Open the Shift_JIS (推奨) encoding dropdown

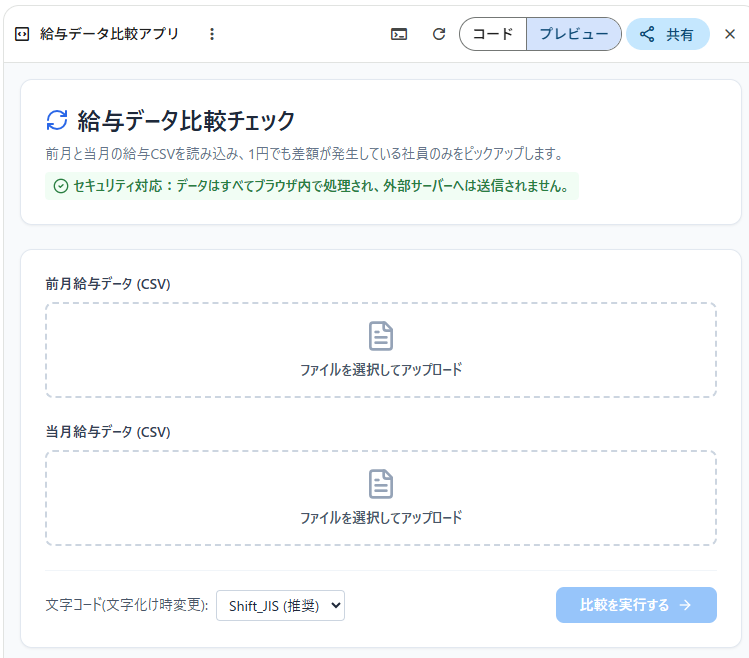pyautogui.click(x=281, y=605)
